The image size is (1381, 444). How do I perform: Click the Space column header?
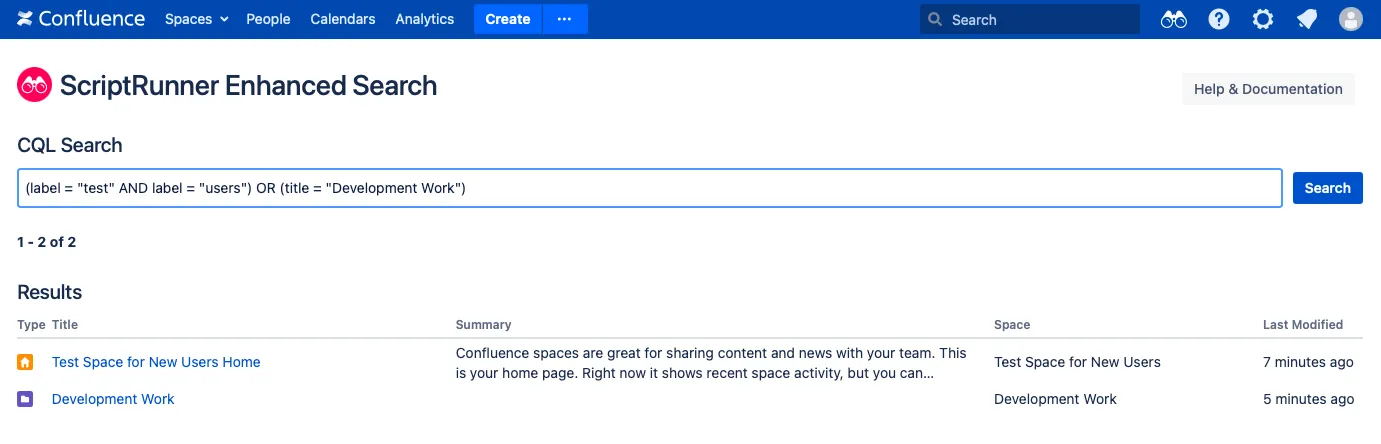(x=1012, y=325)
